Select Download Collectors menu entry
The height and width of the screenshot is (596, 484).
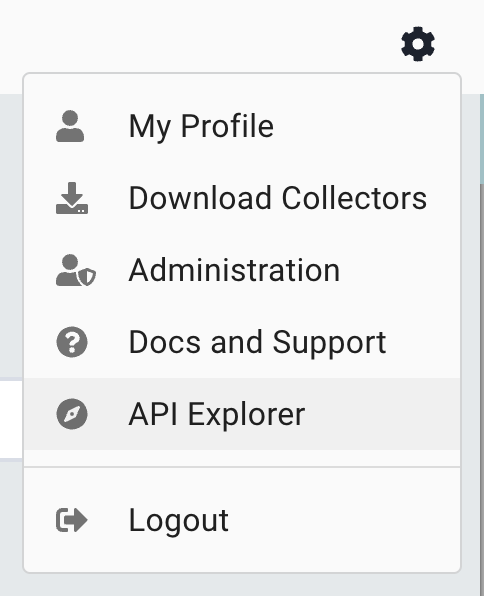pos(242,198)
